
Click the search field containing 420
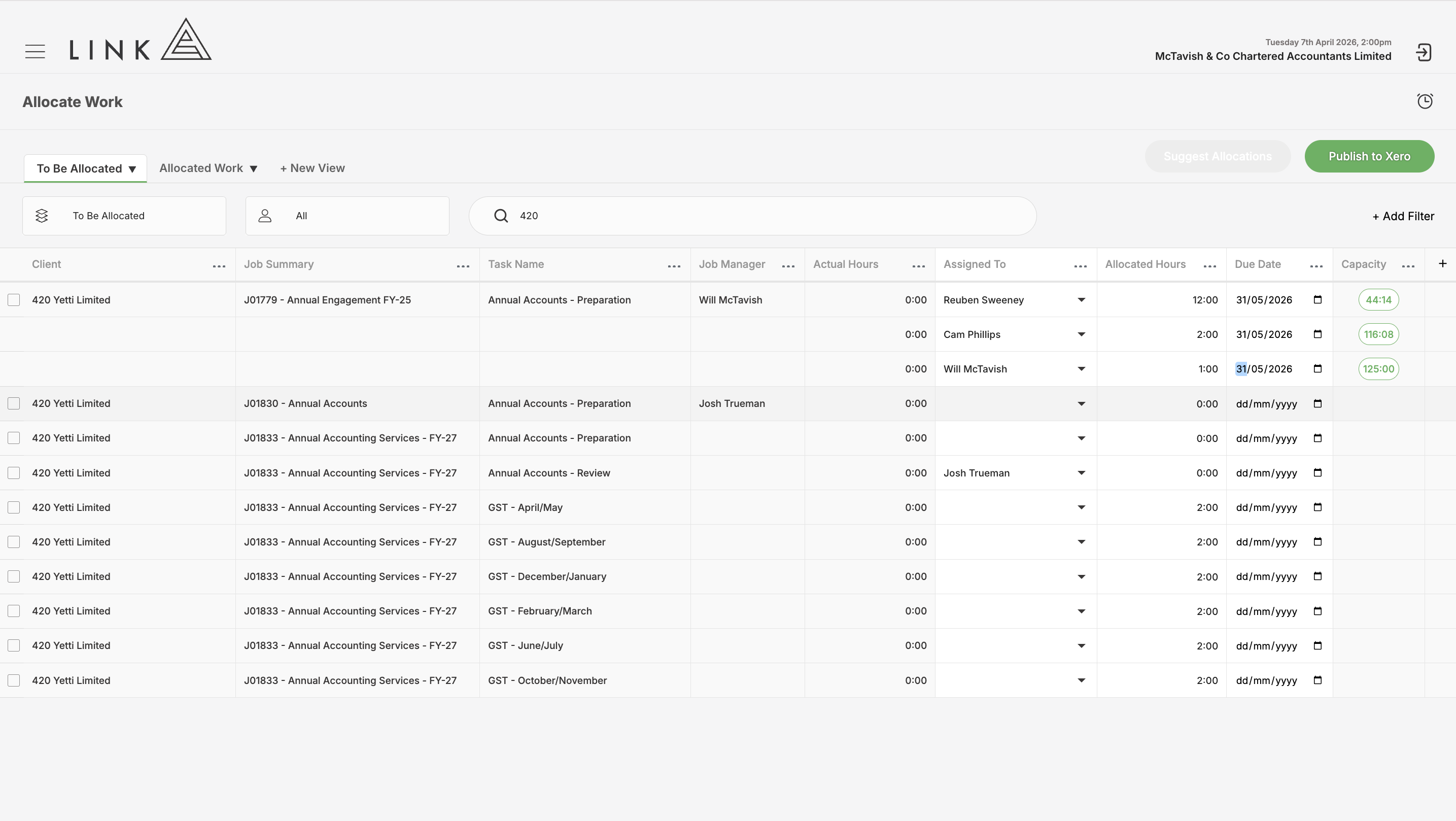coord(752,216)
